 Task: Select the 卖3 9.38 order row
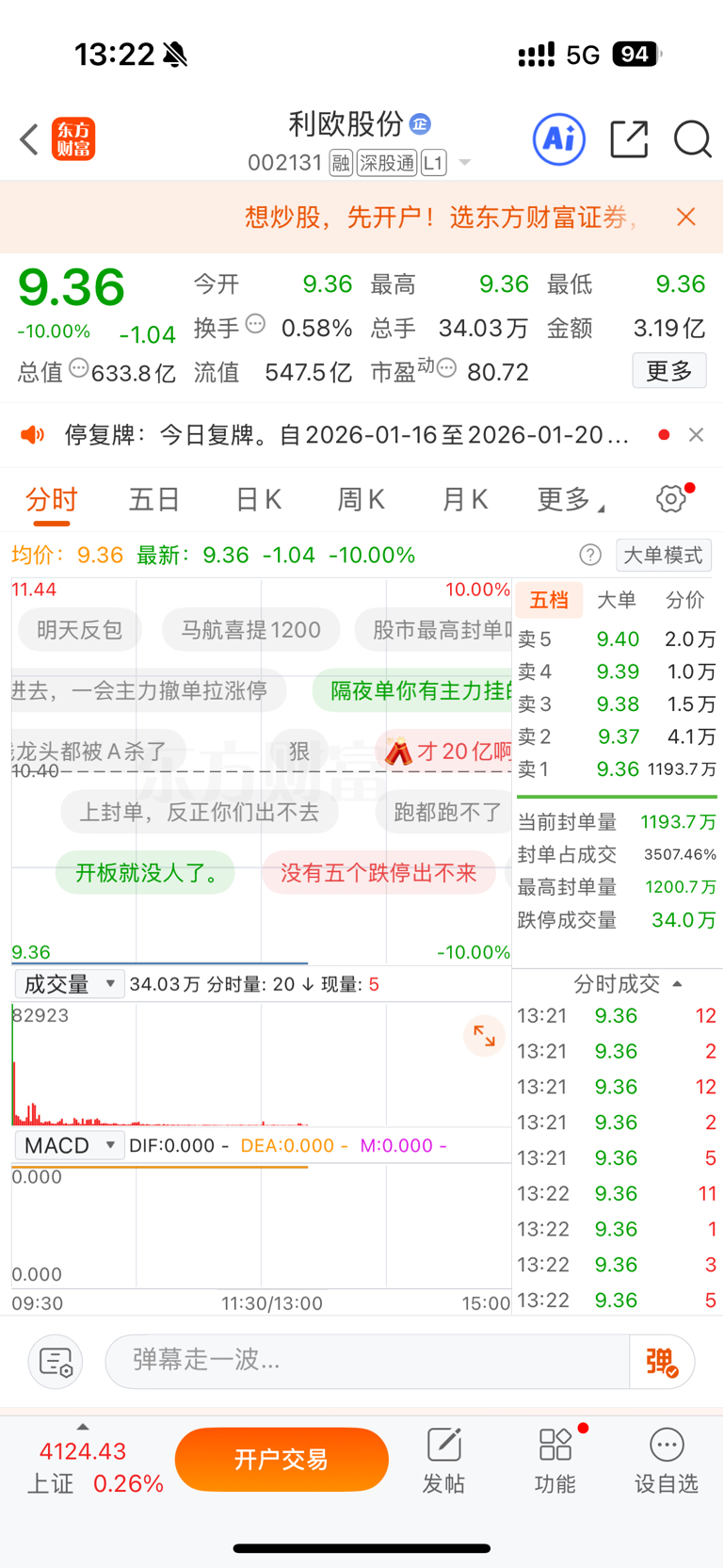618,704
